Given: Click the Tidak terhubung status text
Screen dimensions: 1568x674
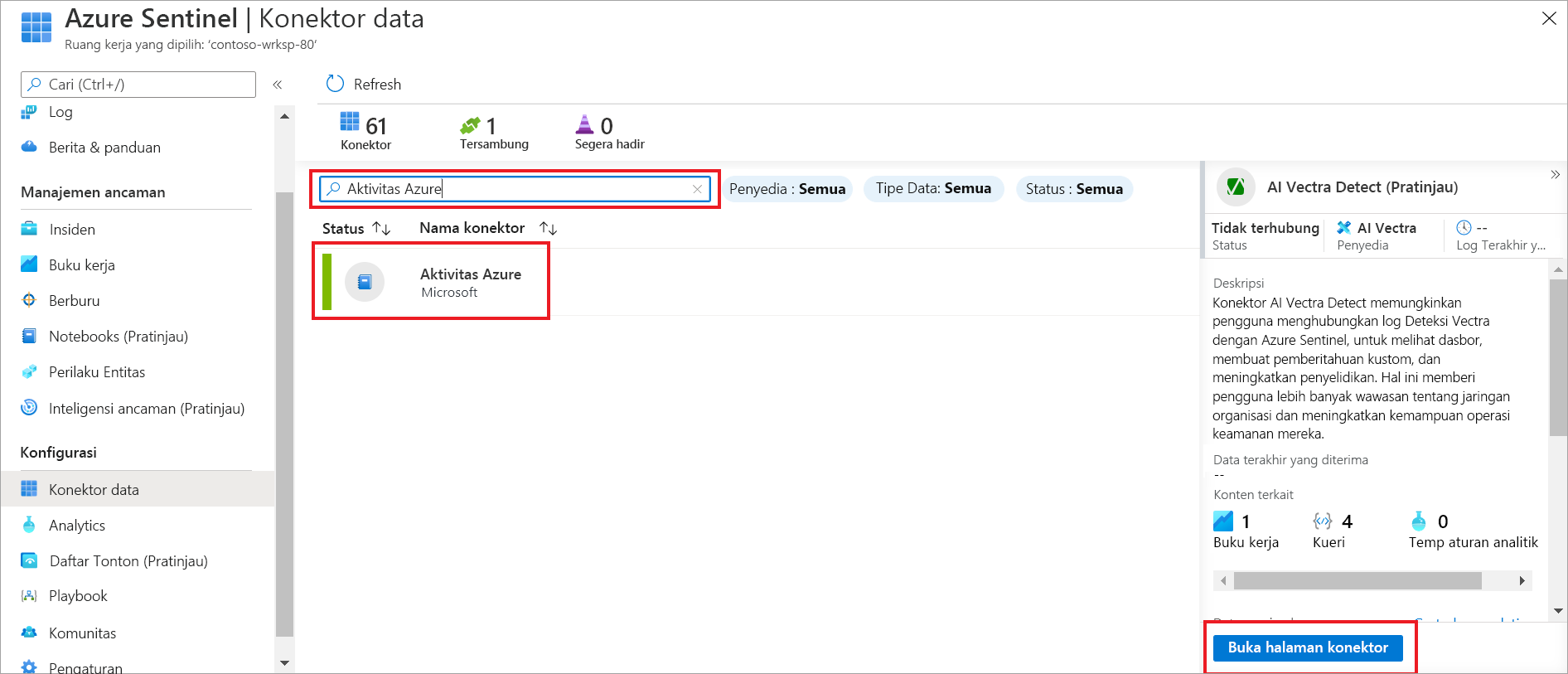Looking at the screenshot, I should (1265, 228).
